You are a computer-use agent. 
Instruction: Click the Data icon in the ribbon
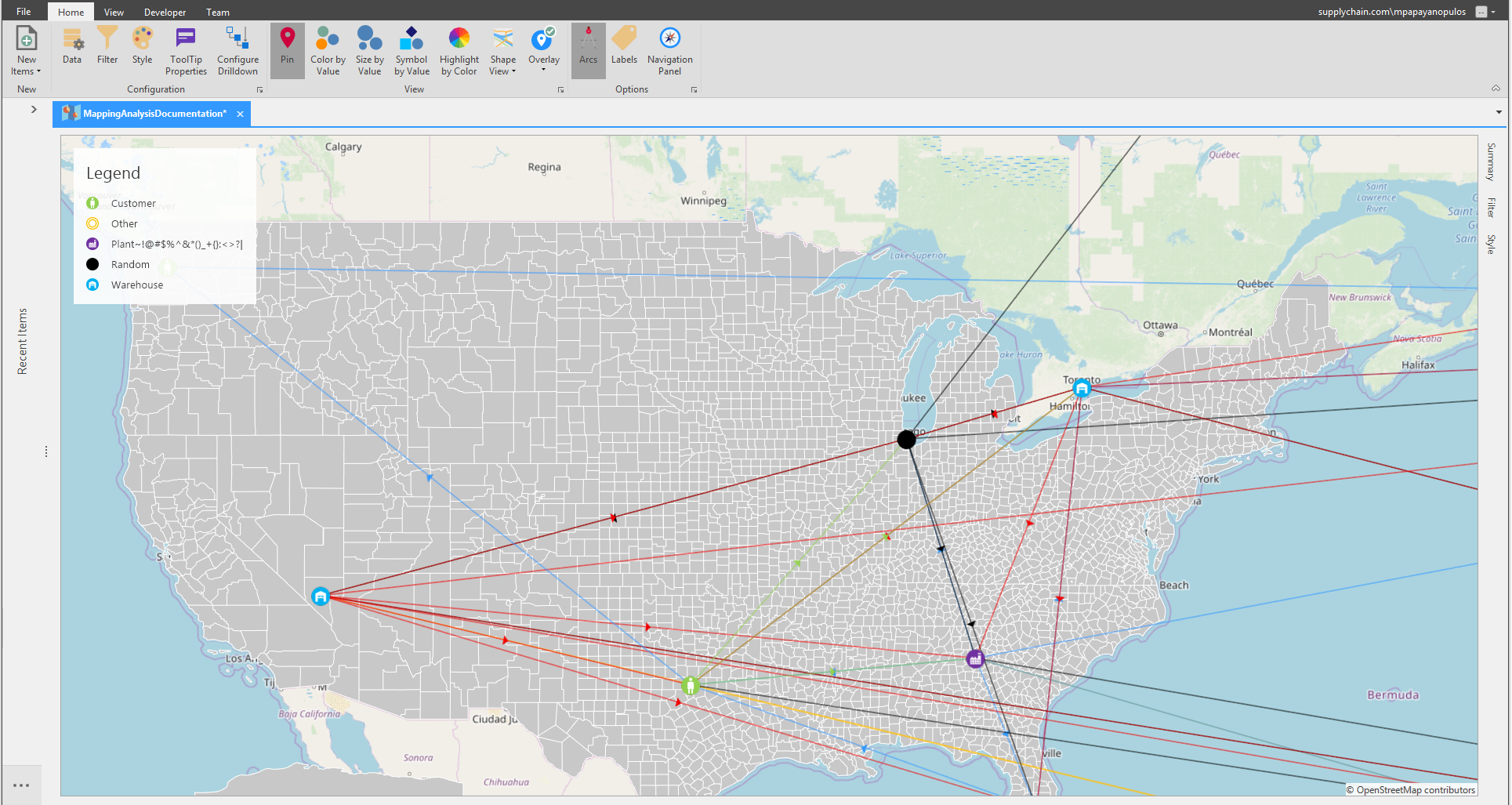[72, 45]
